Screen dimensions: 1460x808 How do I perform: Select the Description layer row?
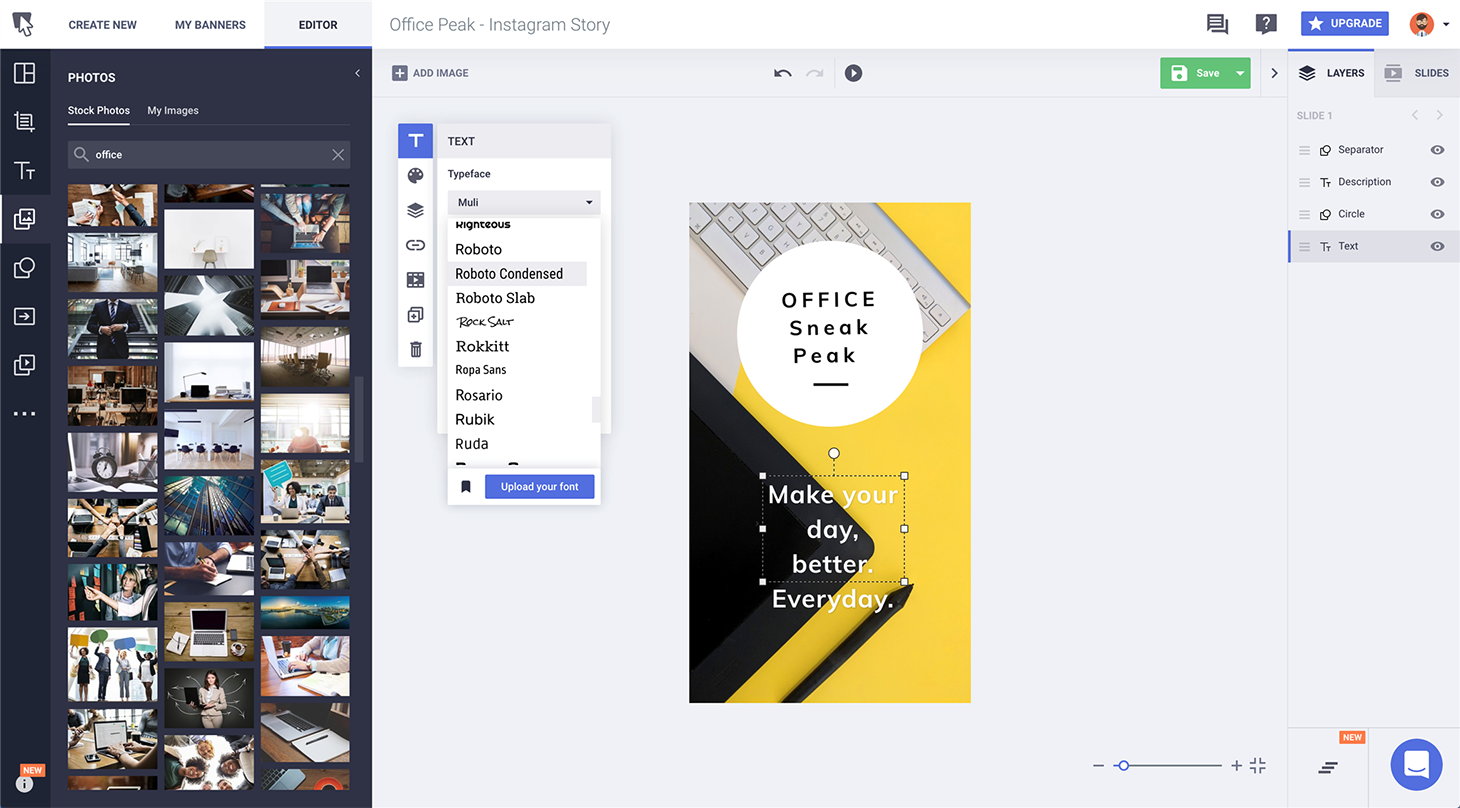click(x=1374, y=182)
